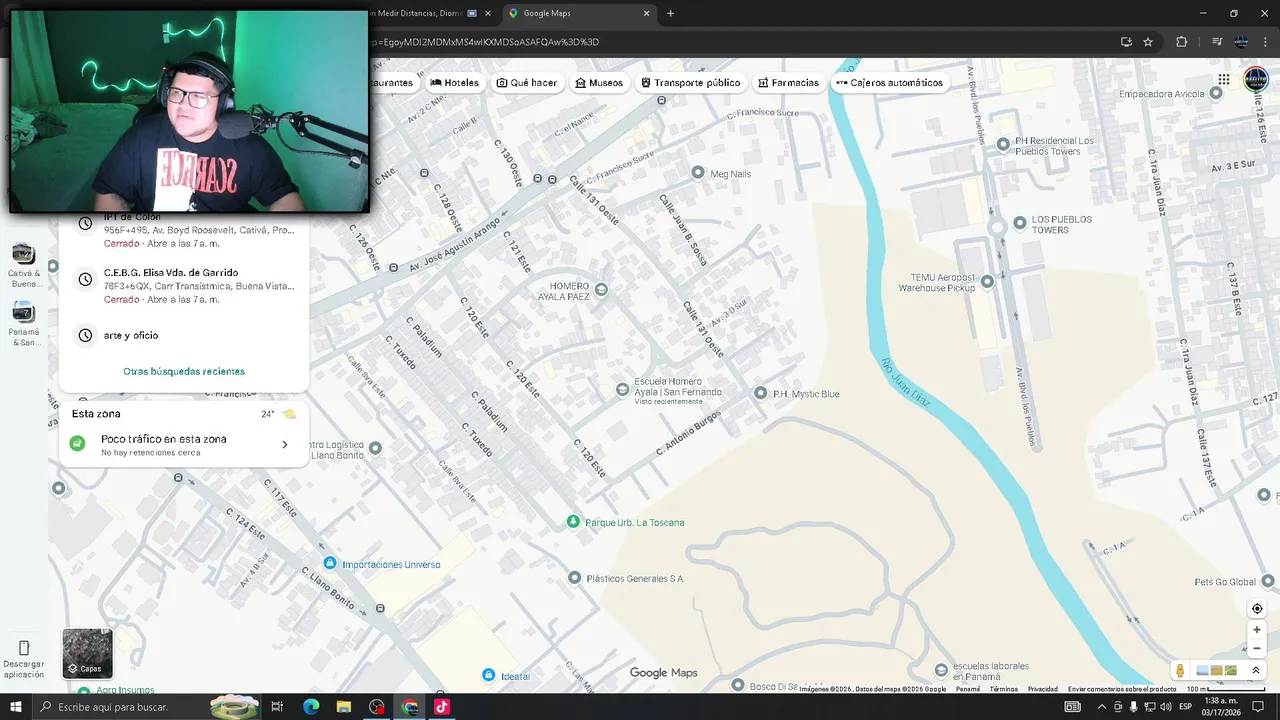1280x720 pixels.
Task: Click the P.H. Mystic Blue pin
Action: coord(760,393)
